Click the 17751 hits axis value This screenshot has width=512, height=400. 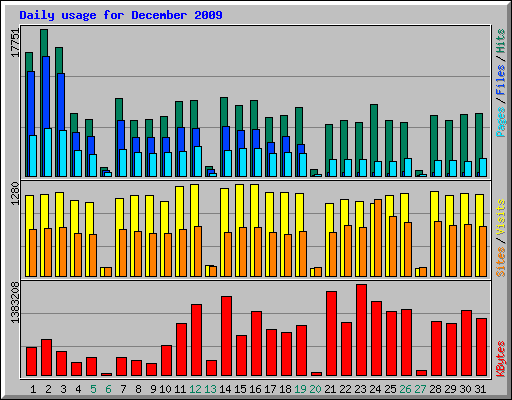click(x=16, y=43)
